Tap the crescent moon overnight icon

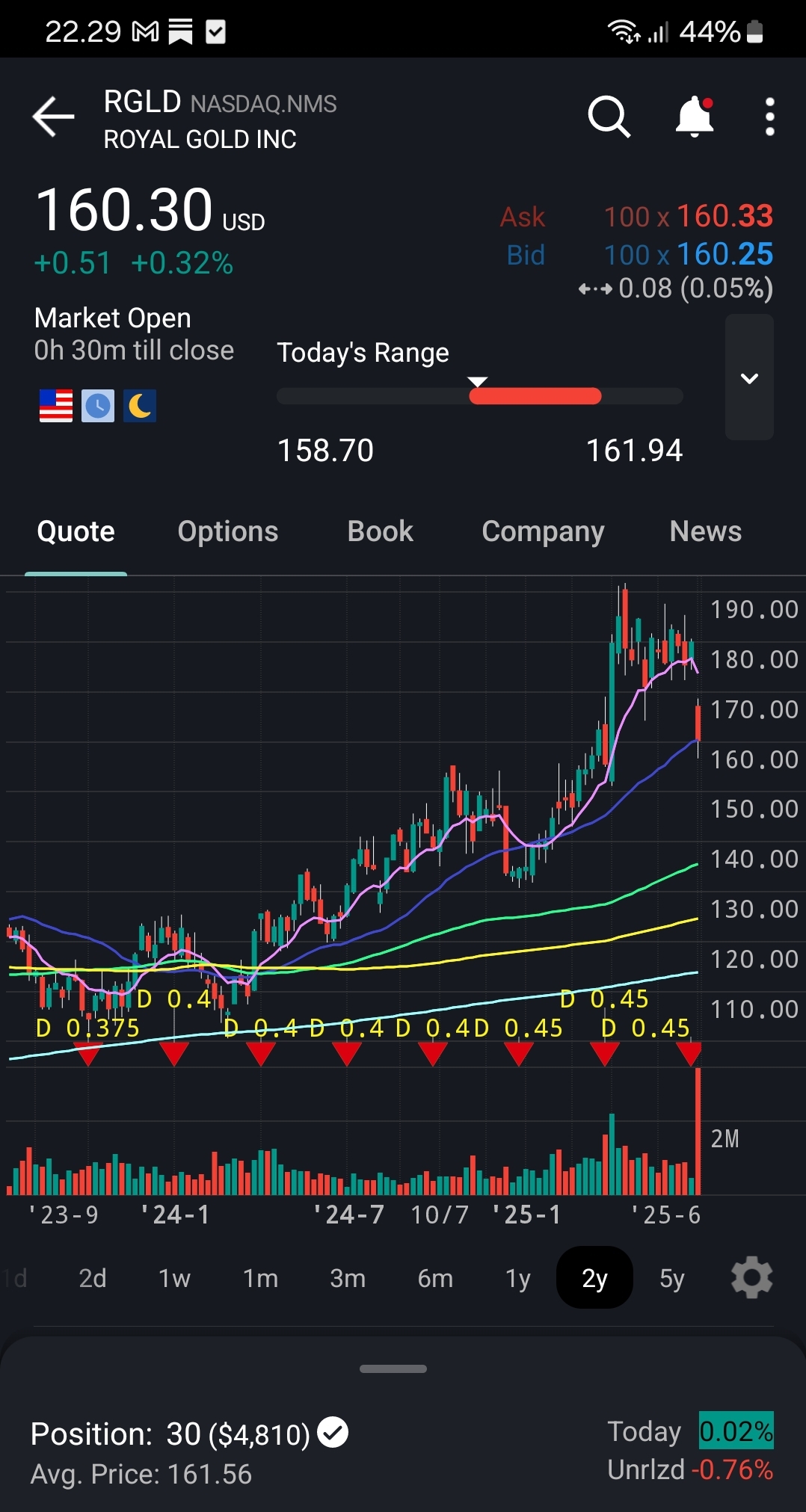click(140, 406)
